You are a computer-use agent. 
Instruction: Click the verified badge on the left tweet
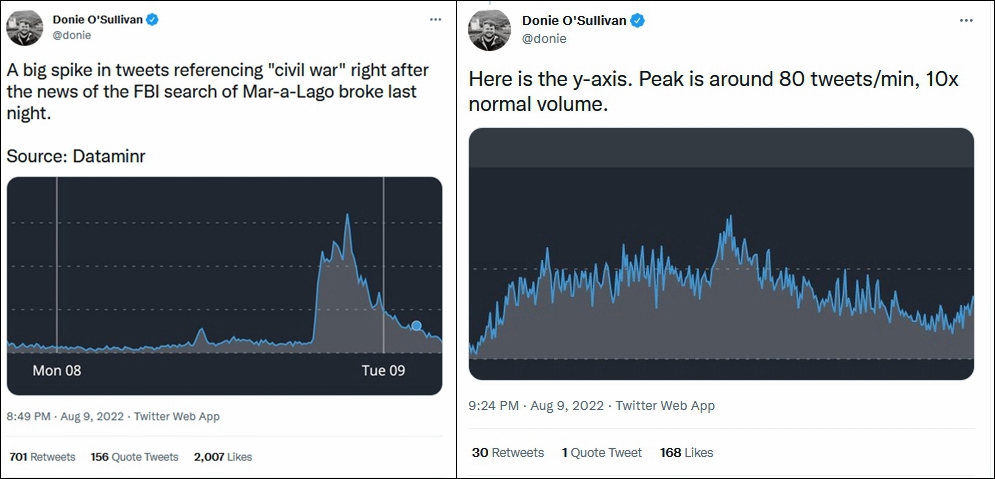[x=152, y=20]
